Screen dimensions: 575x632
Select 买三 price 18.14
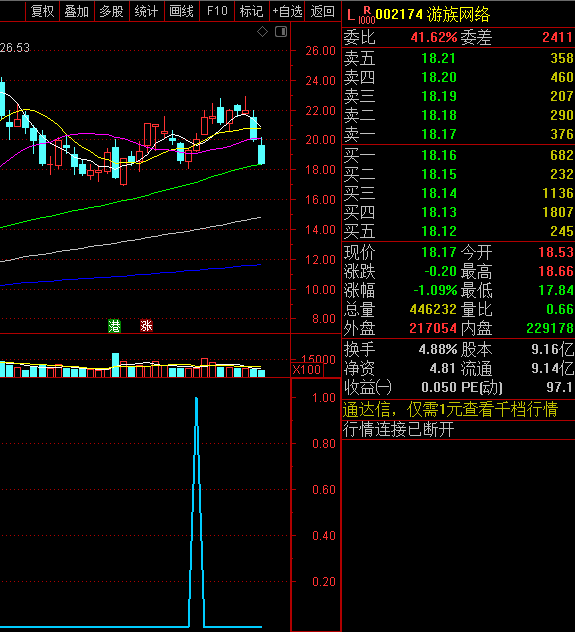[438, 193]
